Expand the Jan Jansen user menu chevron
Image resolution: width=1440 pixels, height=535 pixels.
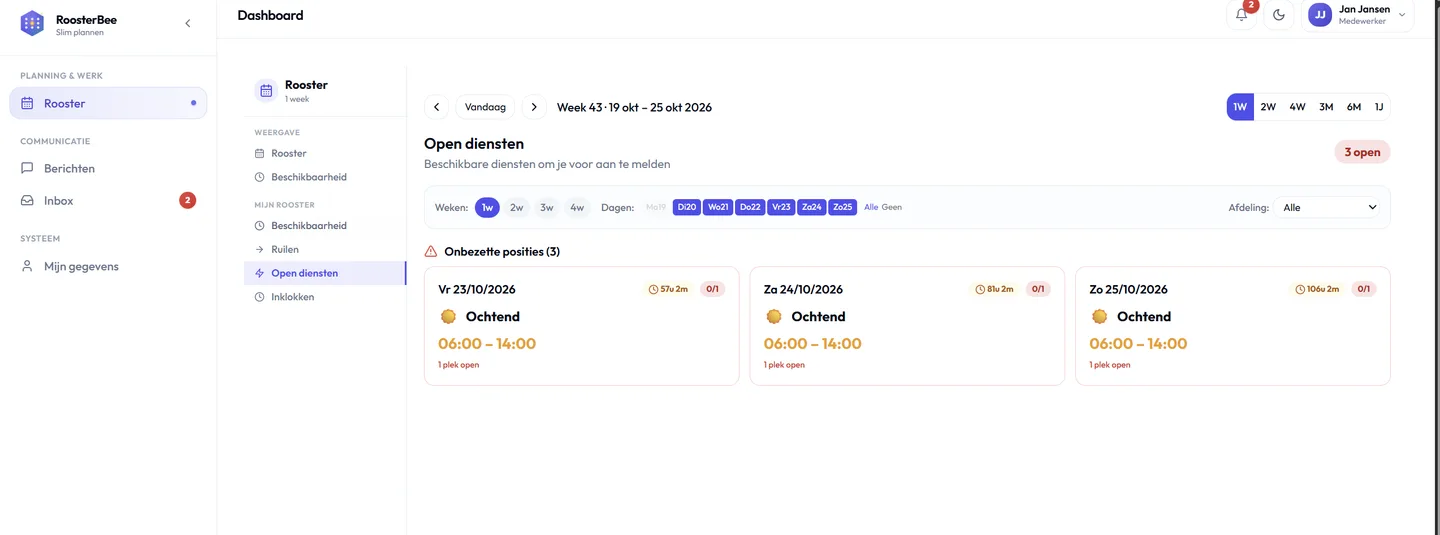click(x=1402, y=15)
